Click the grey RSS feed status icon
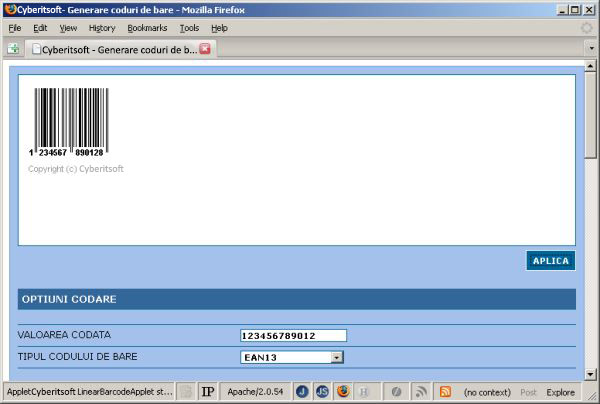The image size is (600, 404). [421, 392]
